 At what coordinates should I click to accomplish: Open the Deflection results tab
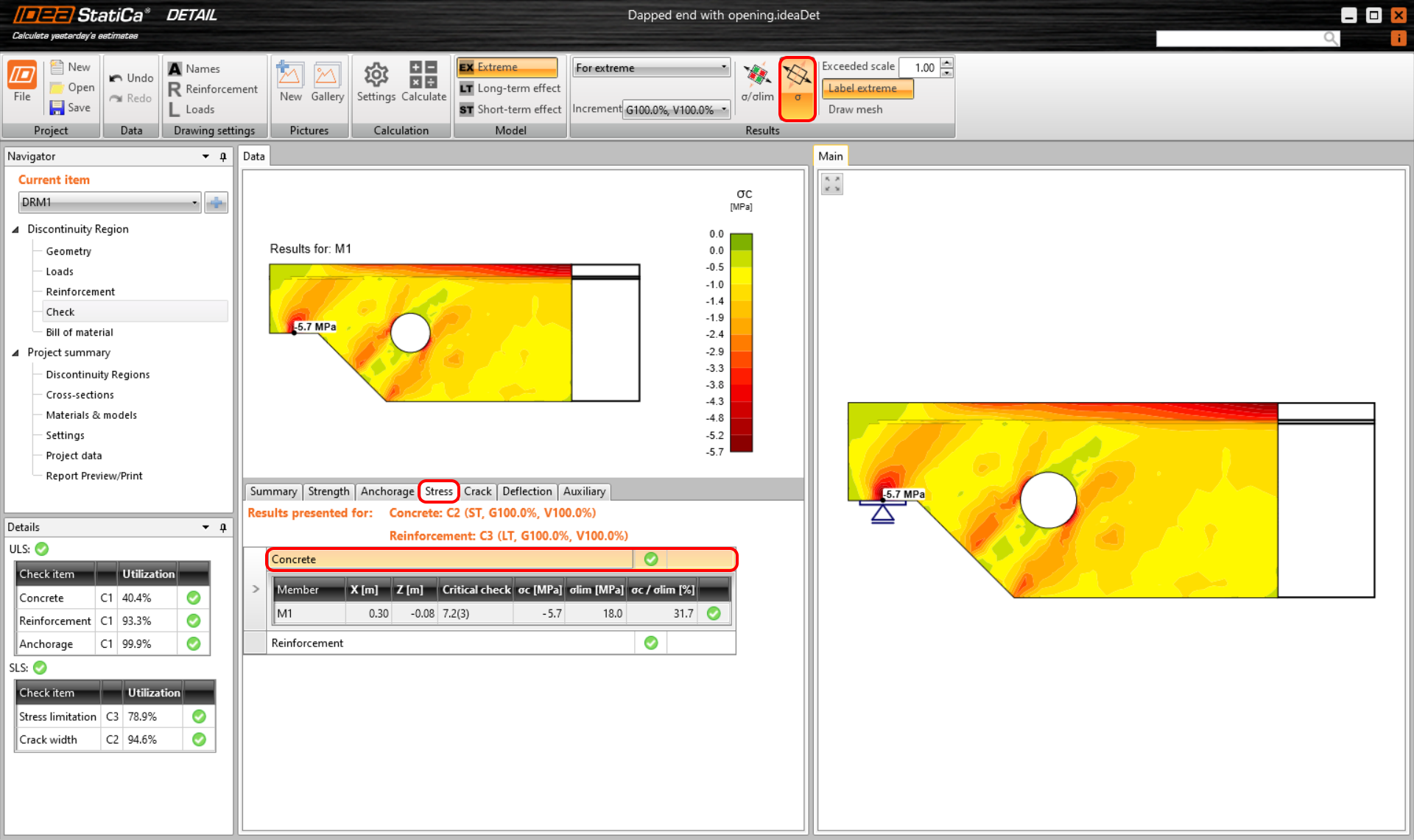coord(527,492)
